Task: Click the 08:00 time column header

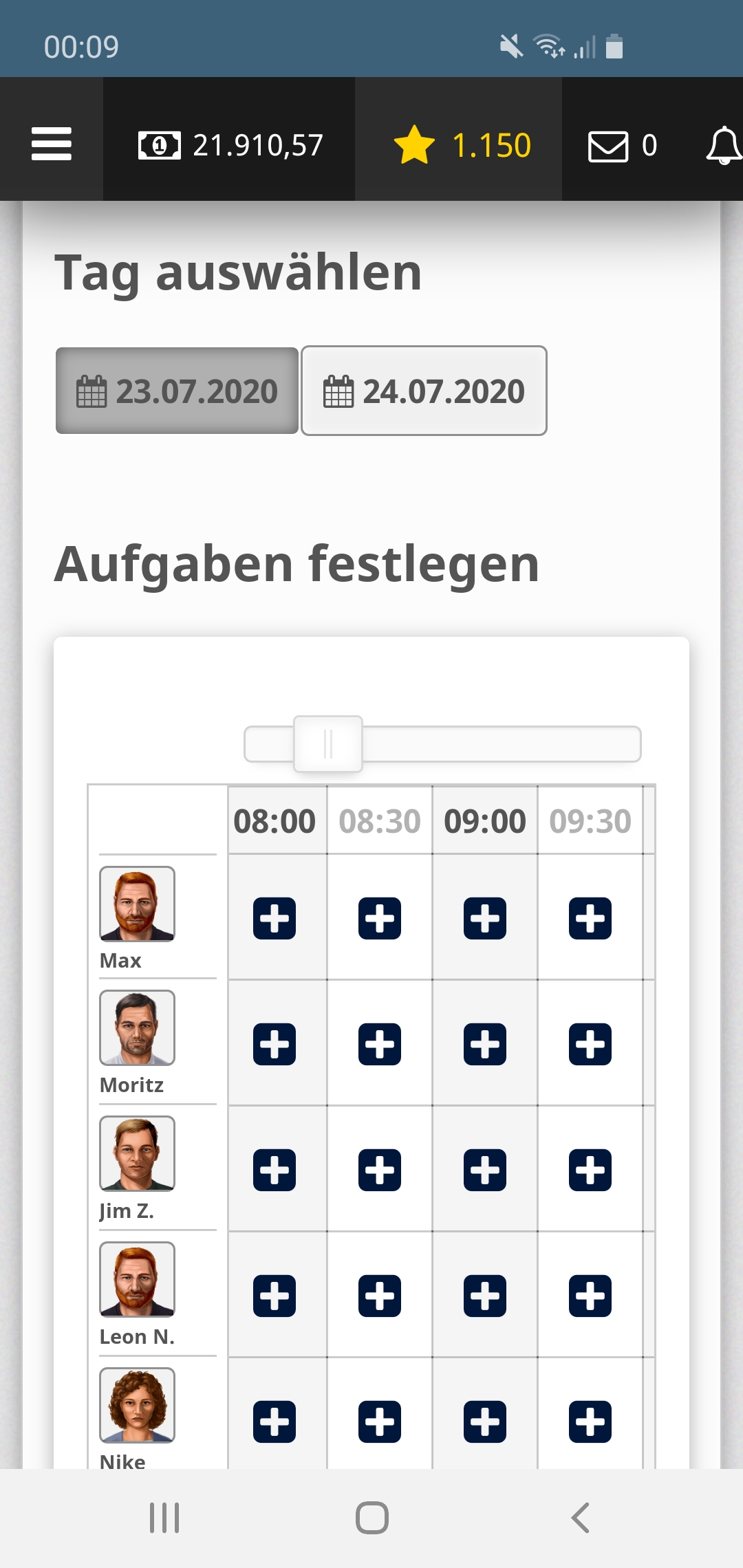Action: 274,821
